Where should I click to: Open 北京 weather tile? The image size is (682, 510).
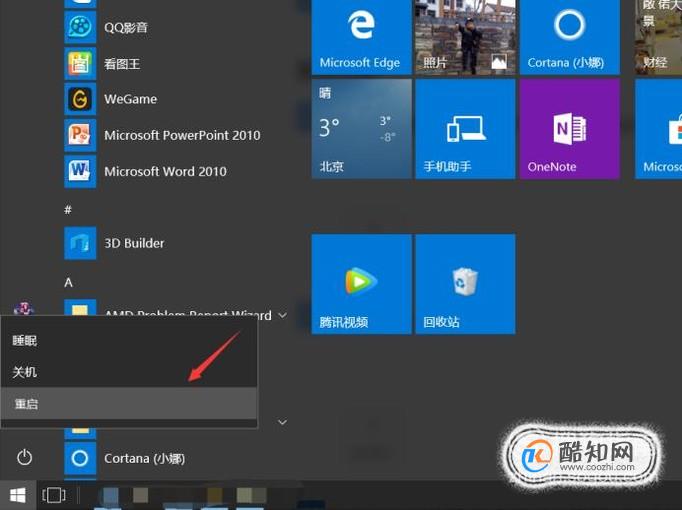[361, 129]
